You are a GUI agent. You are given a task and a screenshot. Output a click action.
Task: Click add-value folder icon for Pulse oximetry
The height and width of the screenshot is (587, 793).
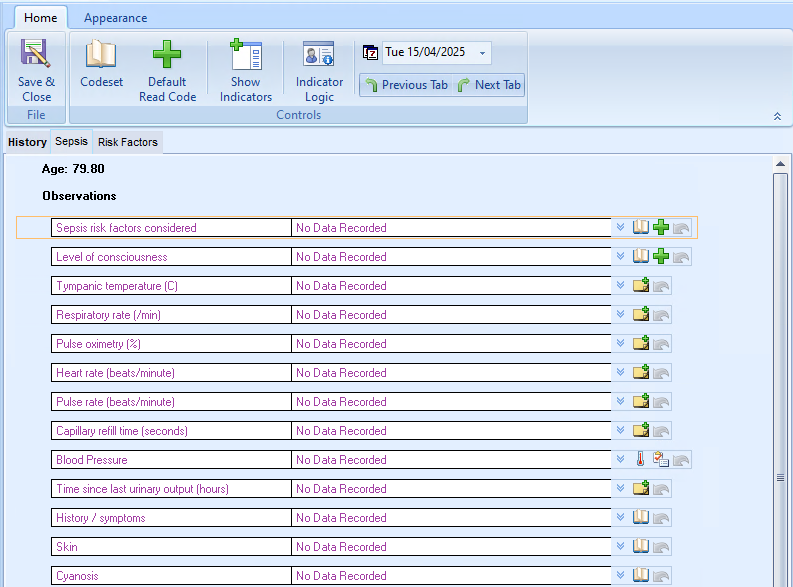[641, 343]
